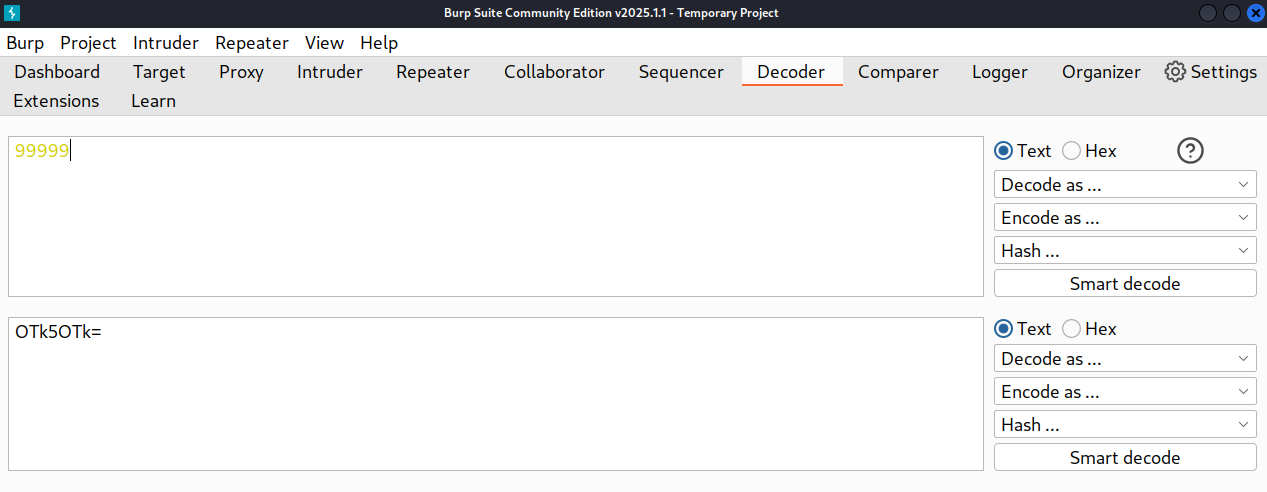Switch to the Organizer tab

click(x=1101, y=72)
